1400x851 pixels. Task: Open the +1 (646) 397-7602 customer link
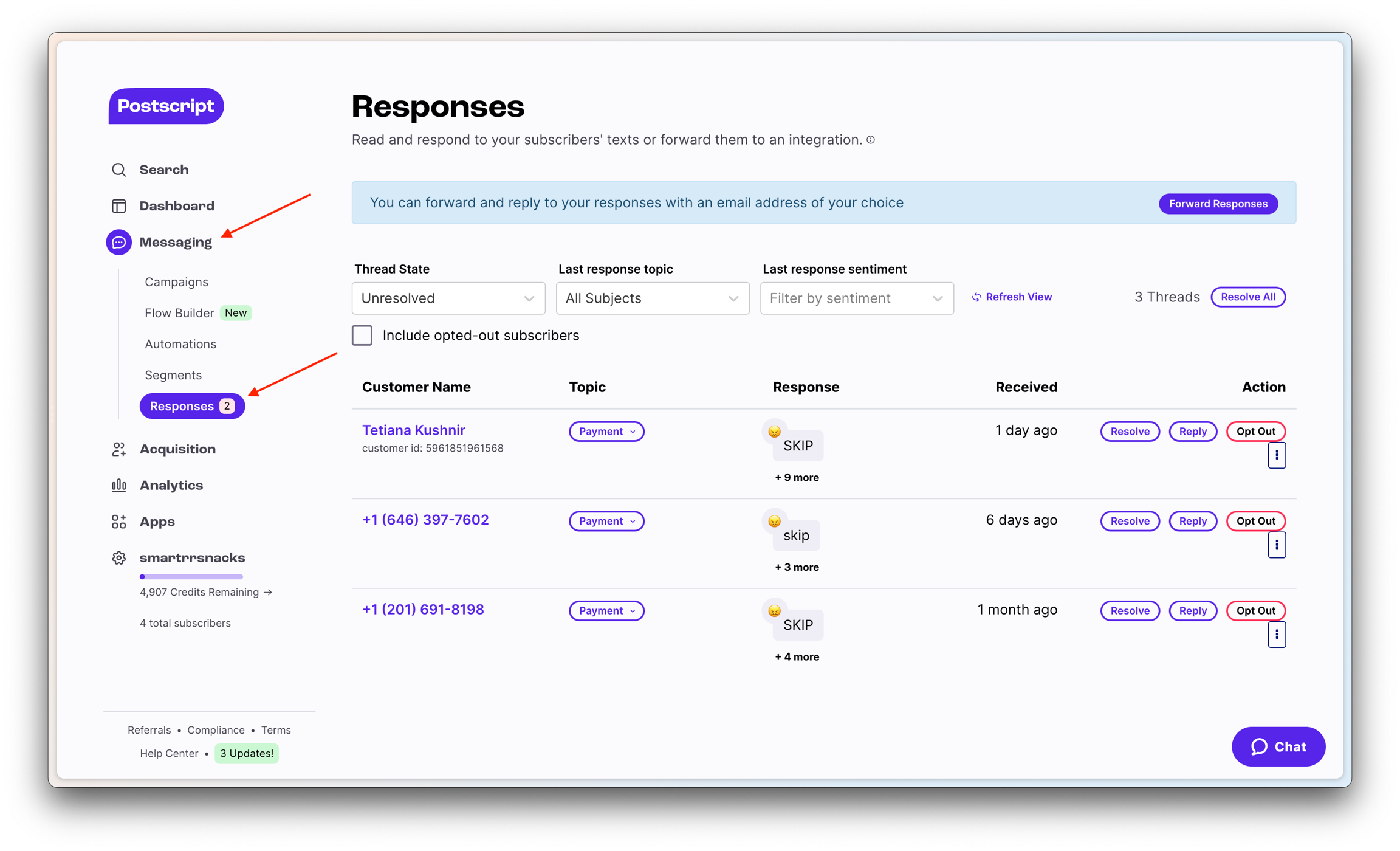pos(425,520)
